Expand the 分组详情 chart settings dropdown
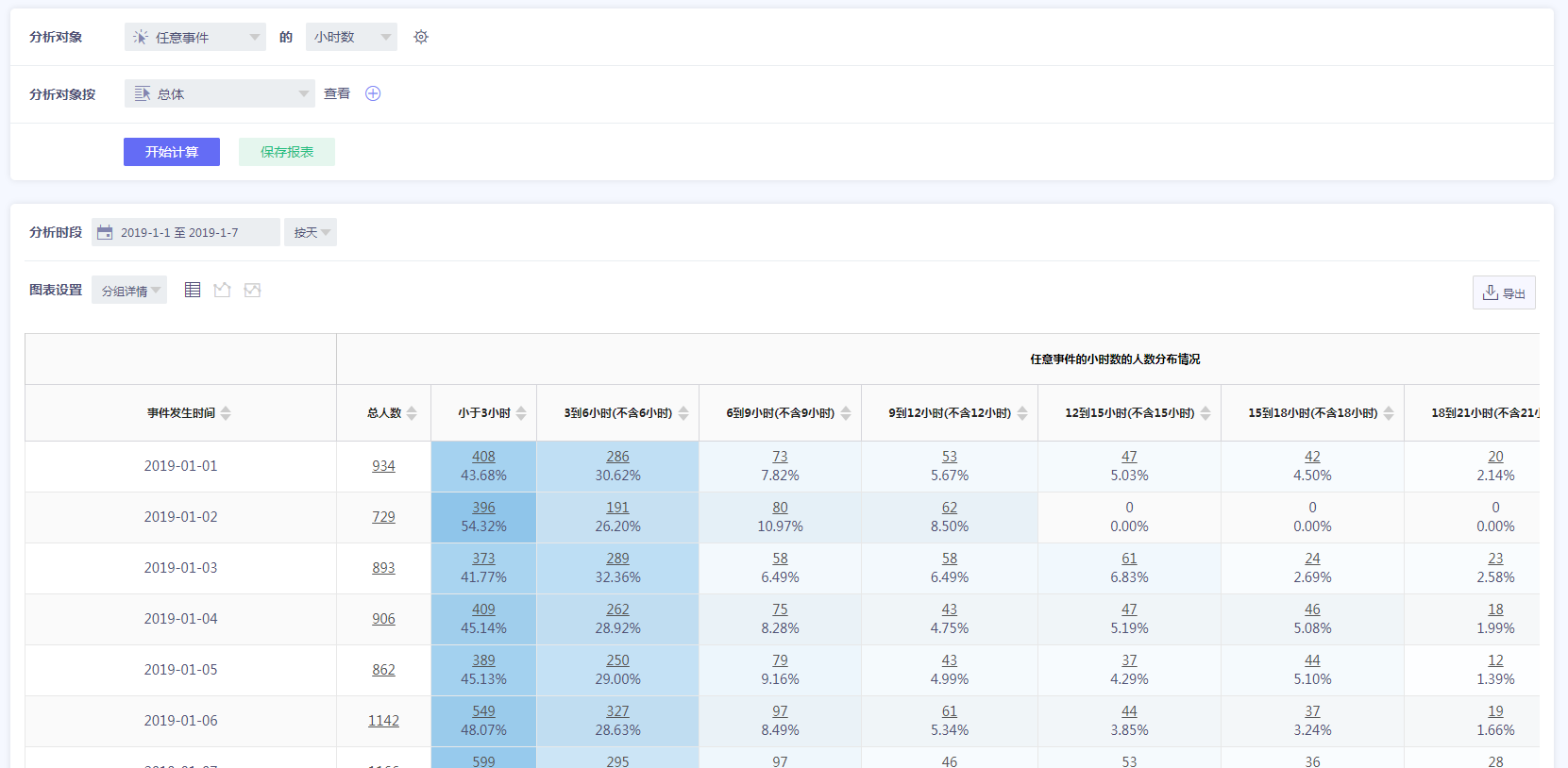The width and height of the screenshot is (1568, 768). tap(129, 291)
